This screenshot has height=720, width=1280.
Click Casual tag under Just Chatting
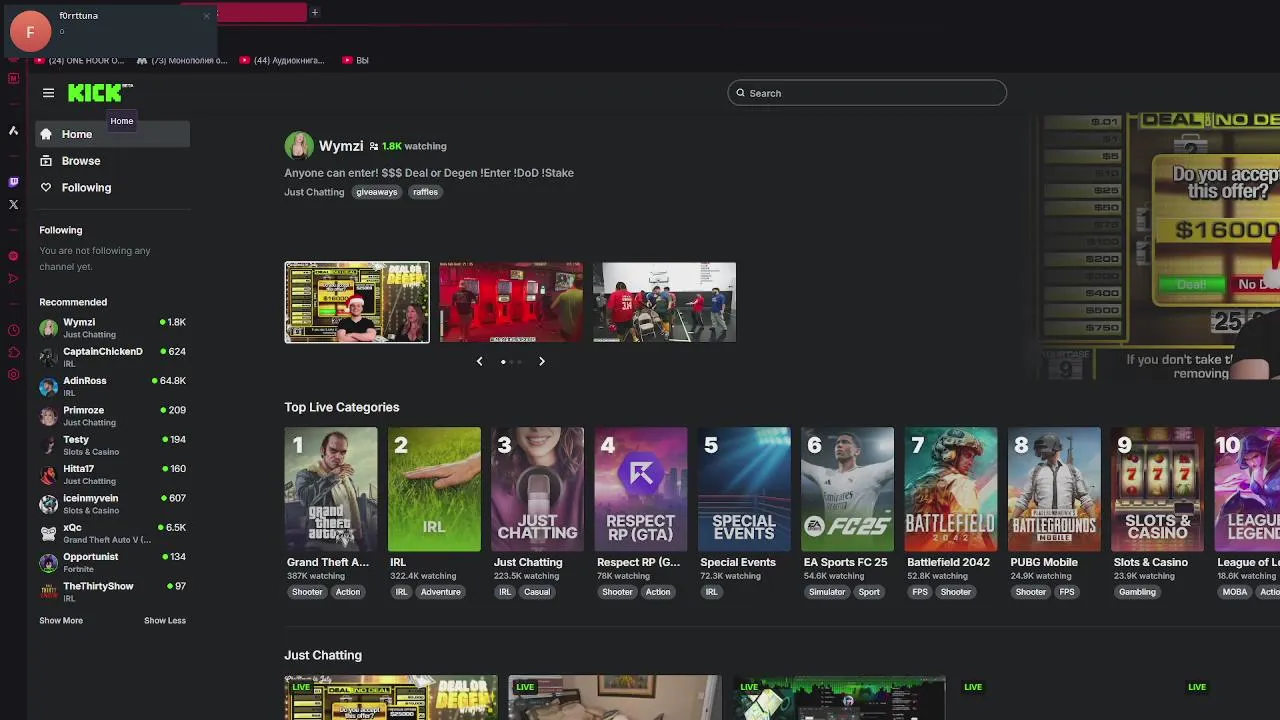point(537,592)
